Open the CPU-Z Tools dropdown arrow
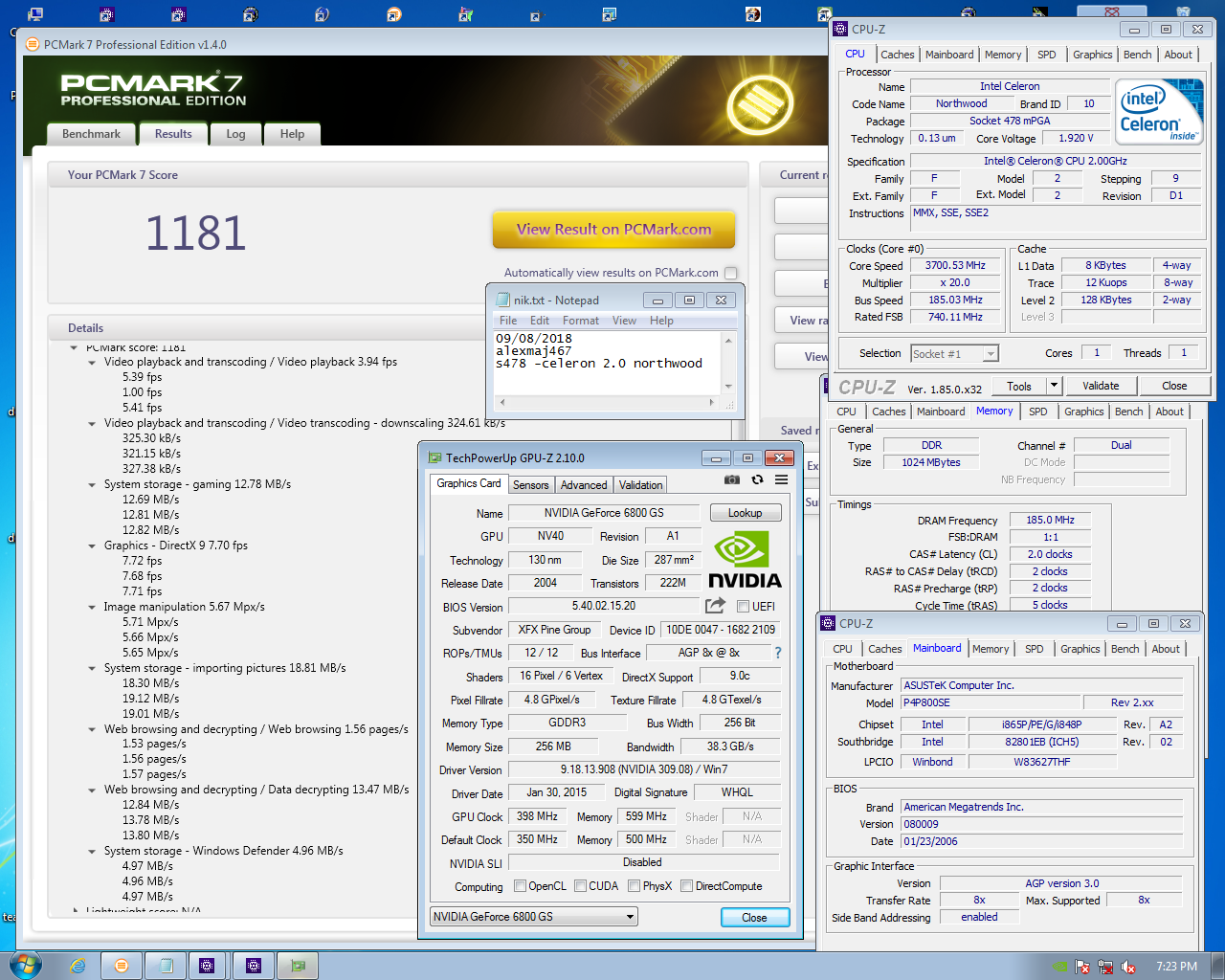The image size is (1225, 980). [1054, 386]
